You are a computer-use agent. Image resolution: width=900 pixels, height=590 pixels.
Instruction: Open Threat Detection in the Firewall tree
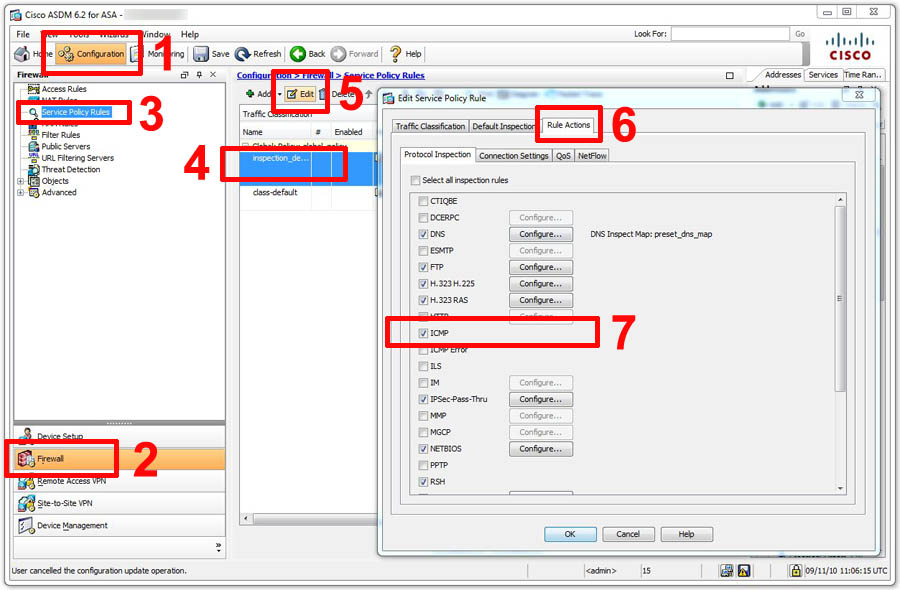71,169
